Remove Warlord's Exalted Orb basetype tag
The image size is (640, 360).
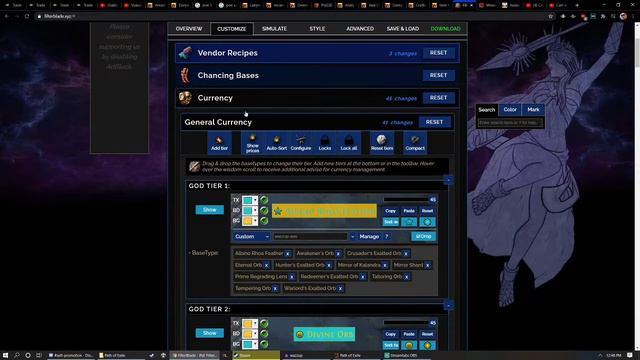[x=340, y=289]
